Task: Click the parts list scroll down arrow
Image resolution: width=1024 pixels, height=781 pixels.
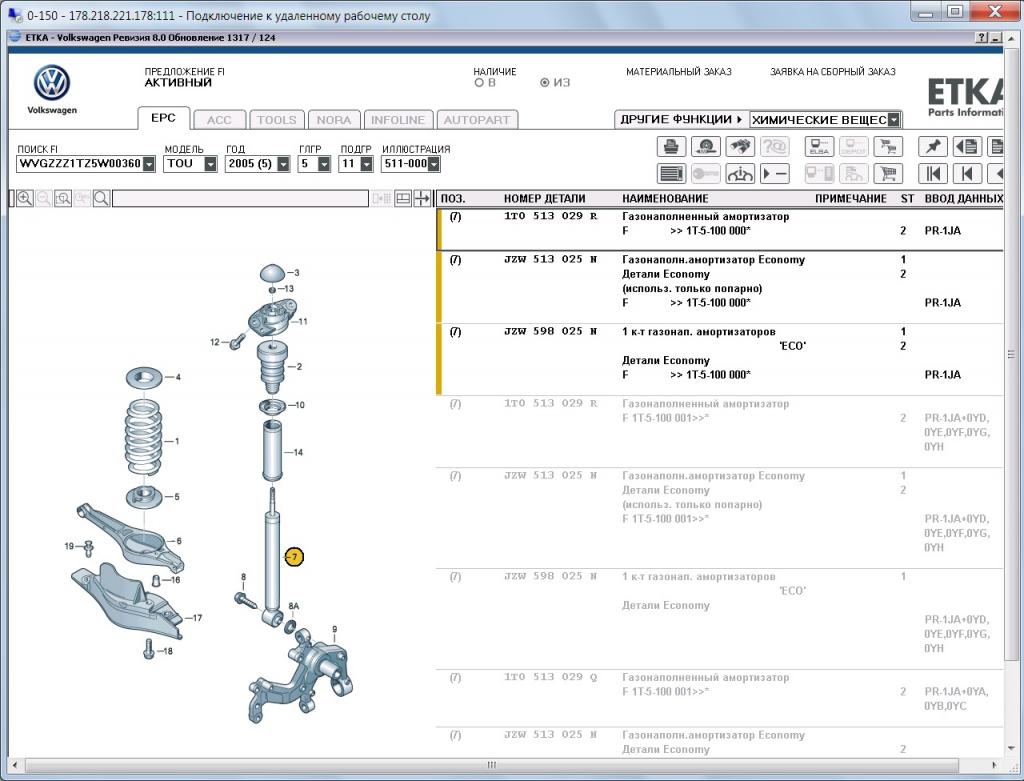Action: pyautogui.click(x=1011, y=748)
